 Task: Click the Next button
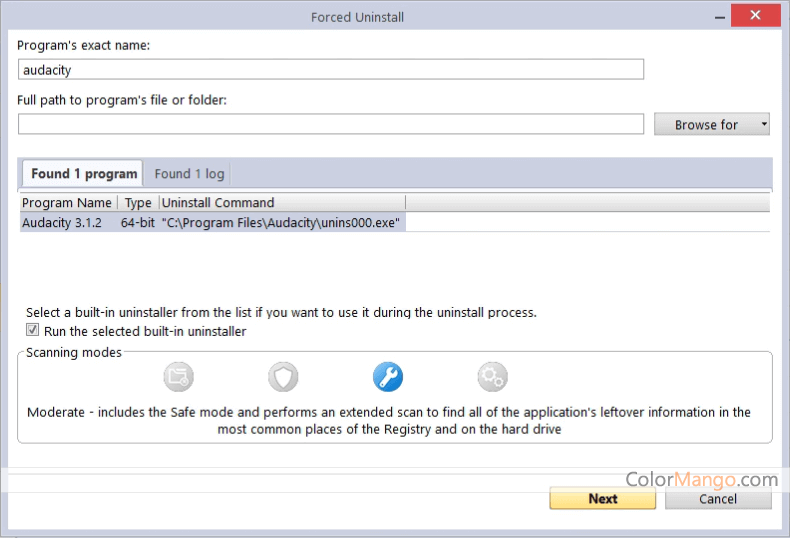(602, 498)
